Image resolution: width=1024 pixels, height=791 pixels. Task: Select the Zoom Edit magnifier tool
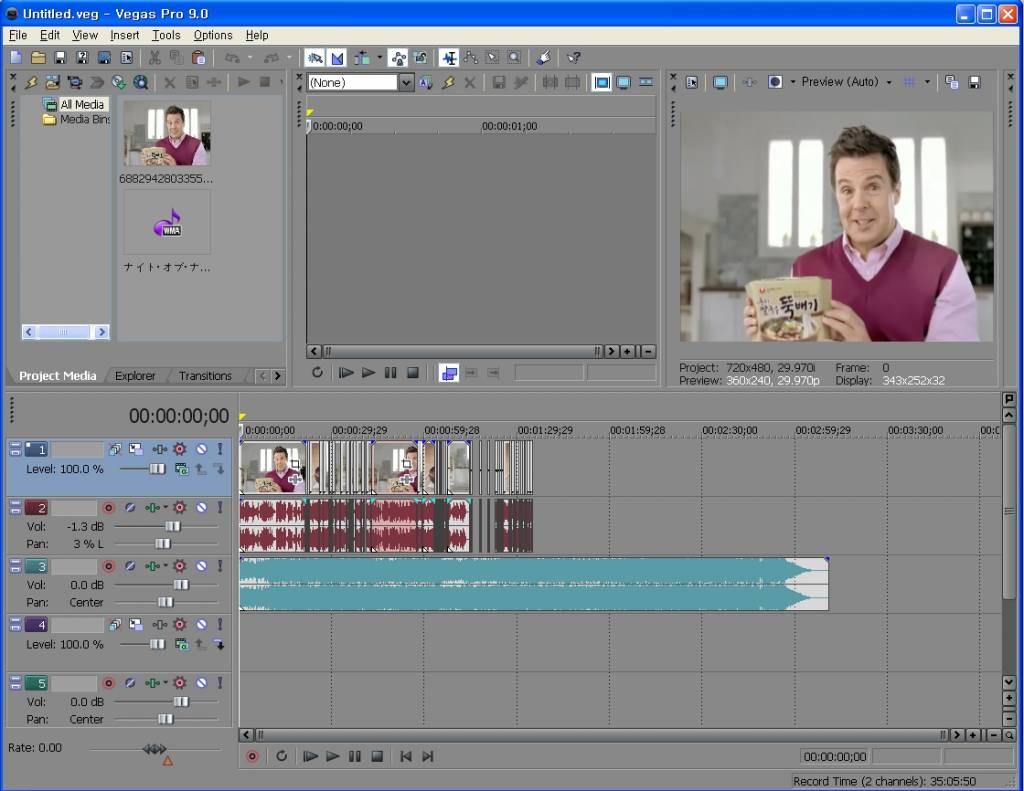click(x=515, y=58)
